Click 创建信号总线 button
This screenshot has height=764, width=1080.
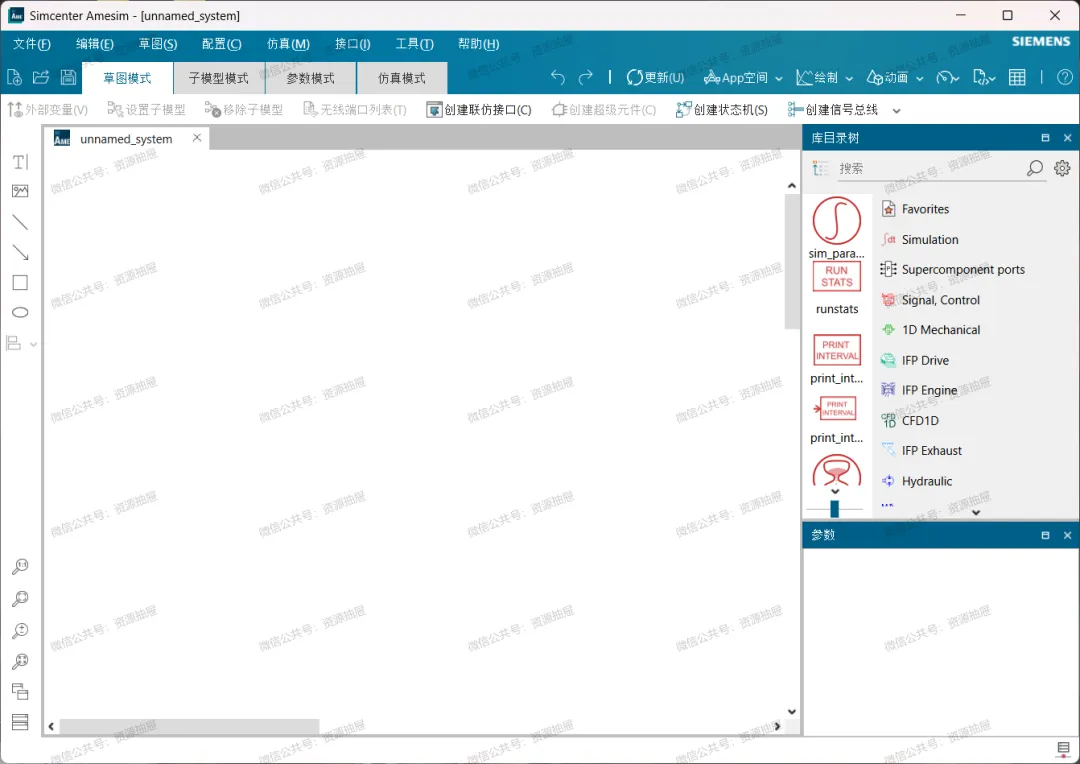tap(833, 110)
